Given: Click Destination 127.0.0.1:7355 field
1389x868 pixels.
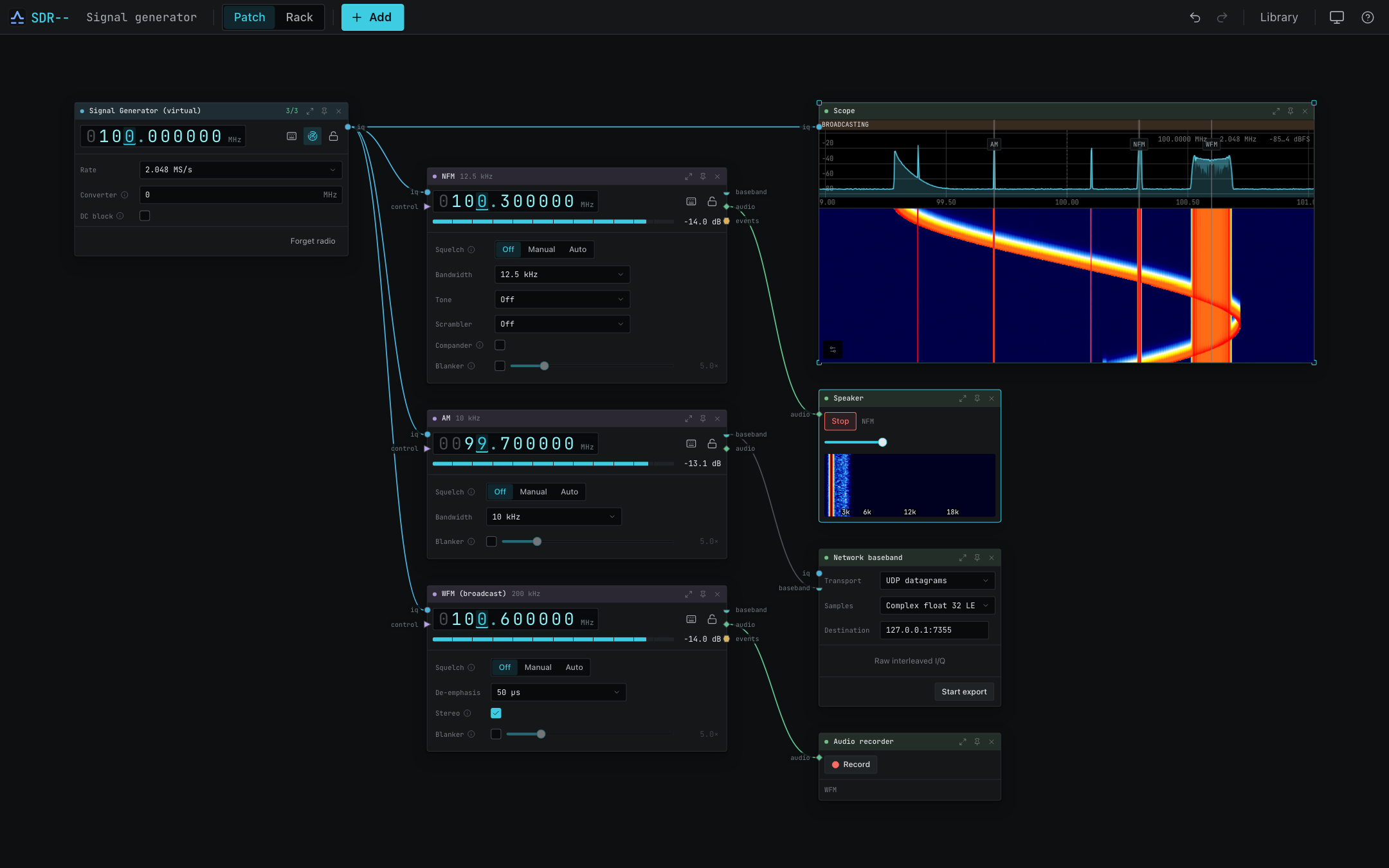Looking at the screenshot, I should (934, 630).
